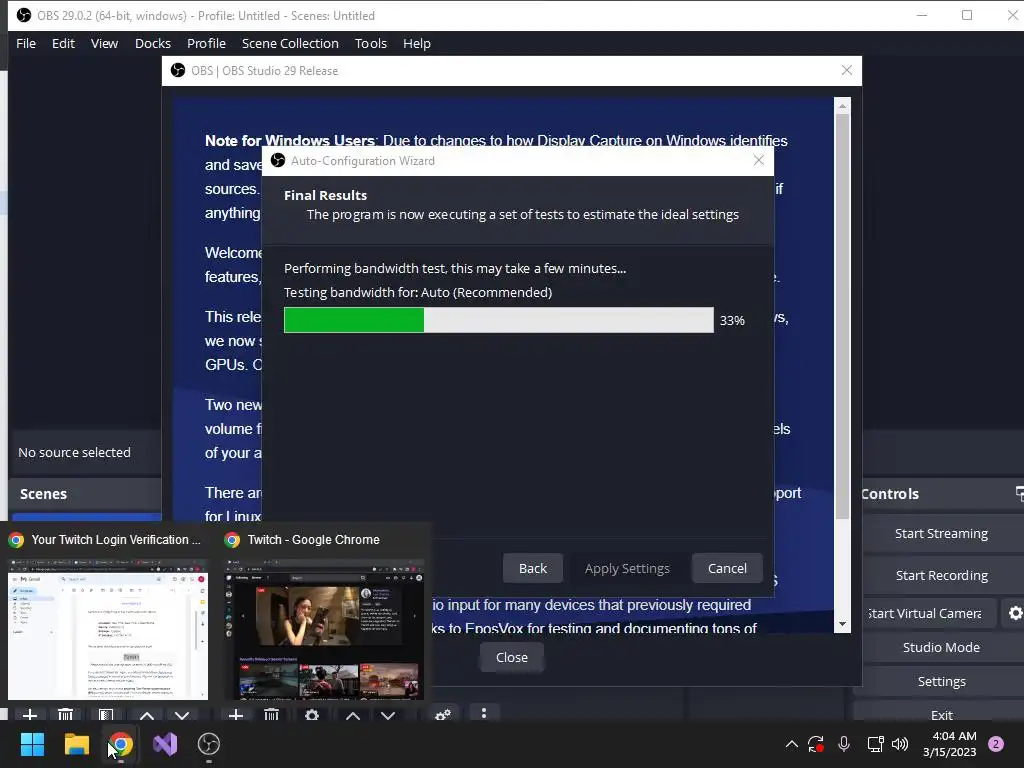Open notification center badge
The height and width of the screenshot is (768, 1024).
(996, 744)
